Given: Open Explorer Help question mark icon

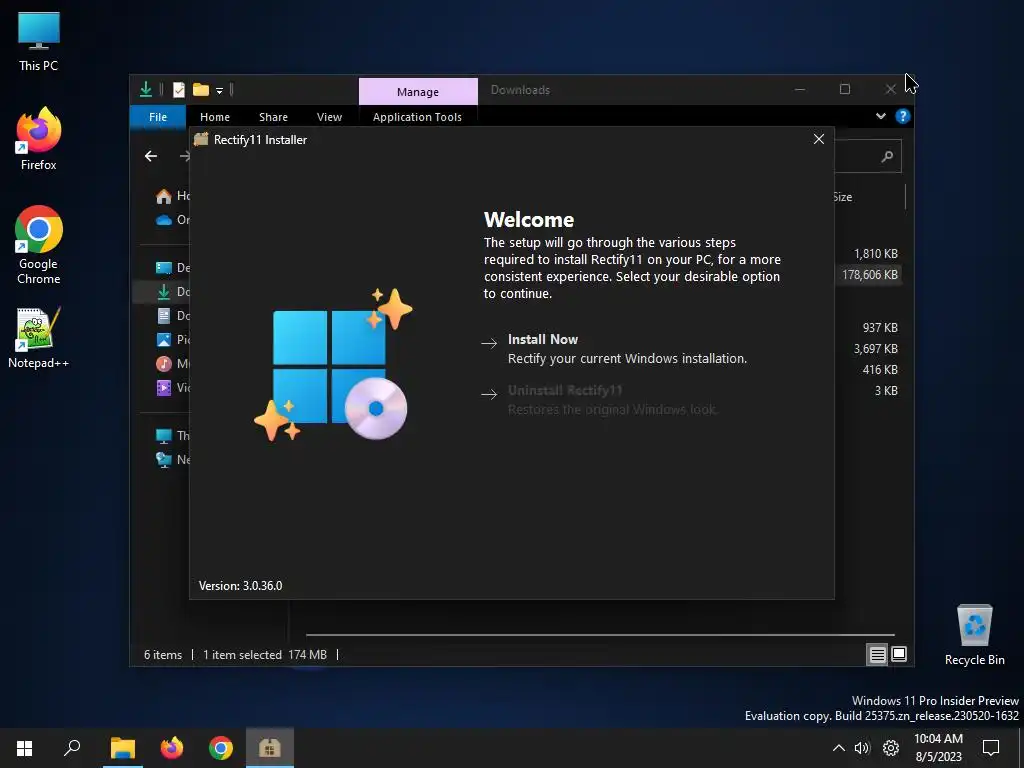Looking at the screenshot, I should click(x=903, y=116).
